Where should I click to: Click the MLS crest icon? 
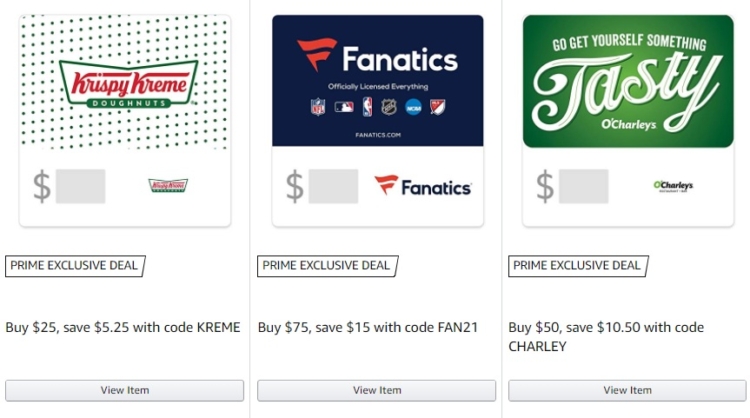(x=437, y=107)
